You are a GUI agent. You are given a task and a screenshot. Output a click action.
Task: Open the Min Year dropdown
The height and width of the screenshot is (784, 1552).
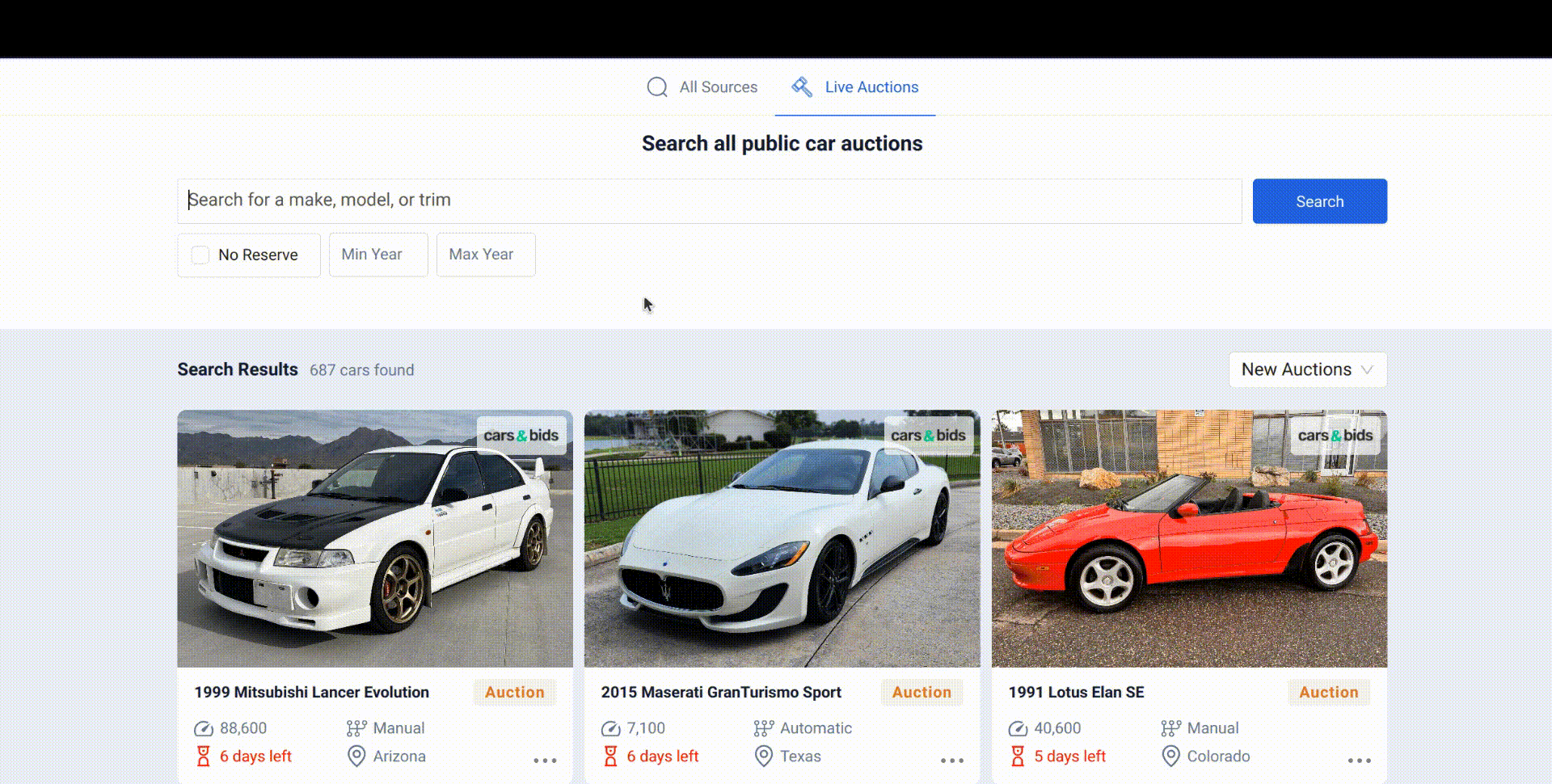378,255
